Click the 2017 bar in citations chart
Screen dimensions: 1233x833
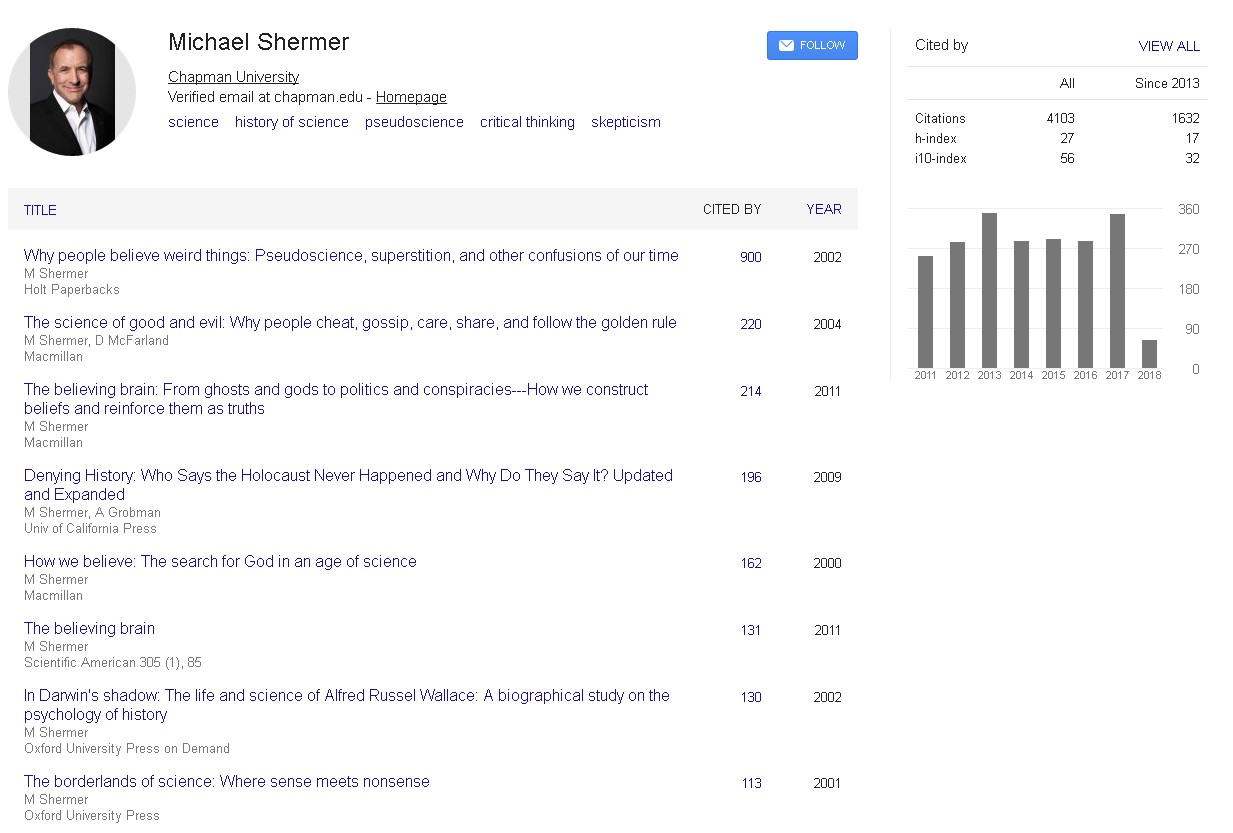click(1117, 291)
